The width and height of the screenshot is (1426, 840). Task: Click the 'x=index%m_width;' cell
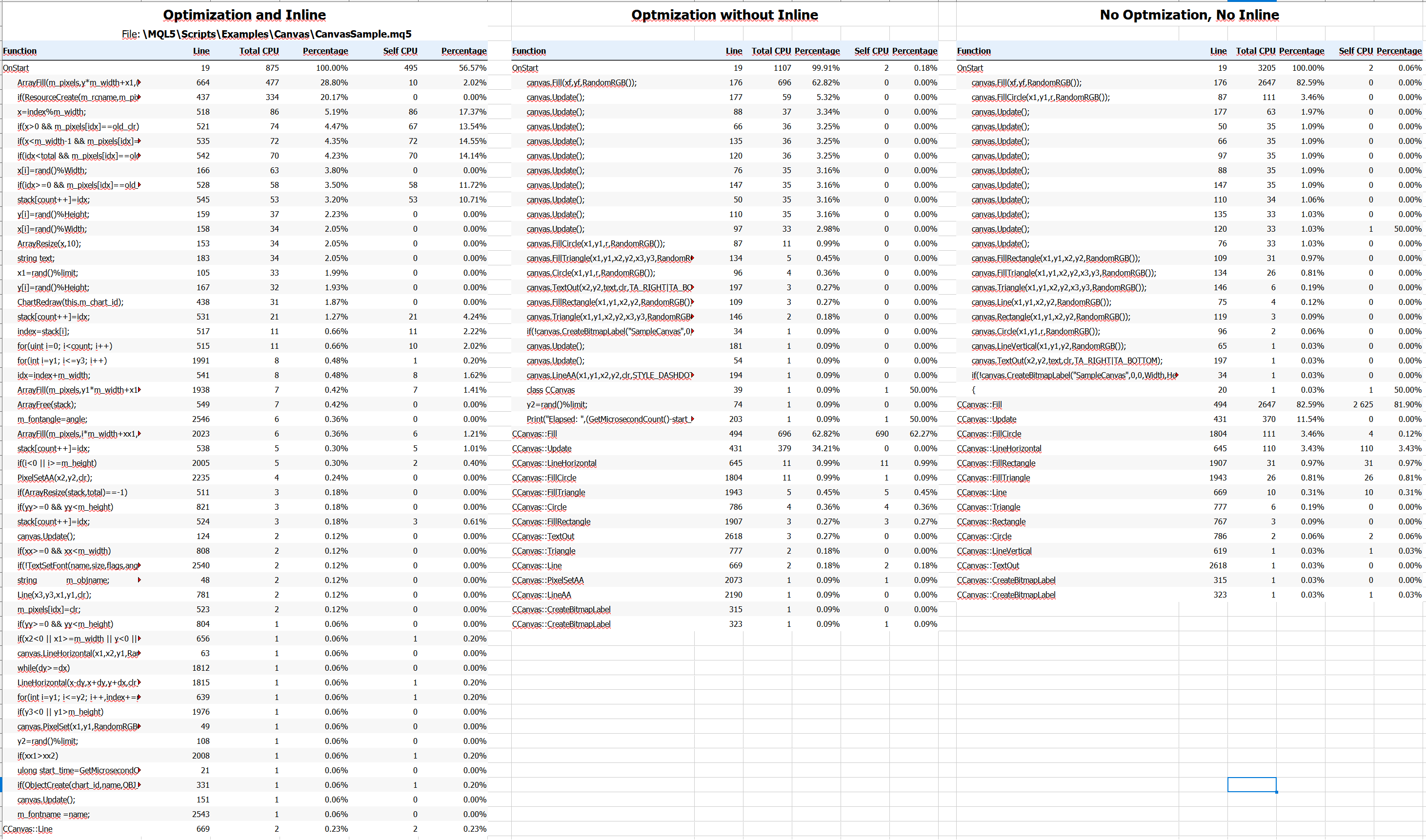coord(52,112)
